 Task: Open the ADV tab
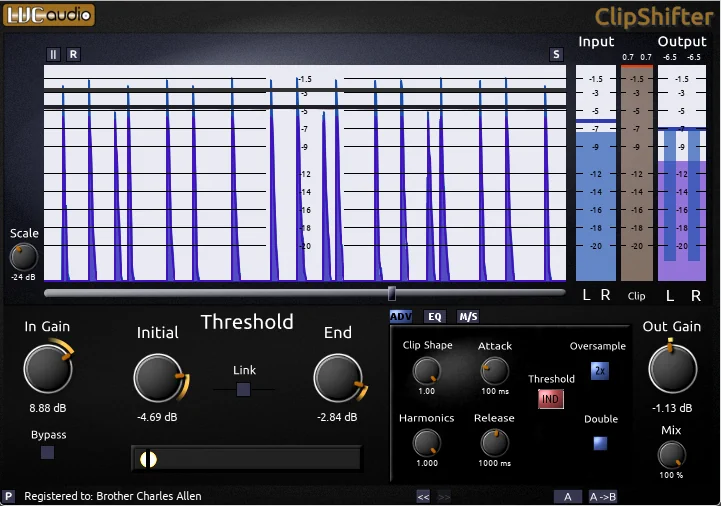(401, 316)
